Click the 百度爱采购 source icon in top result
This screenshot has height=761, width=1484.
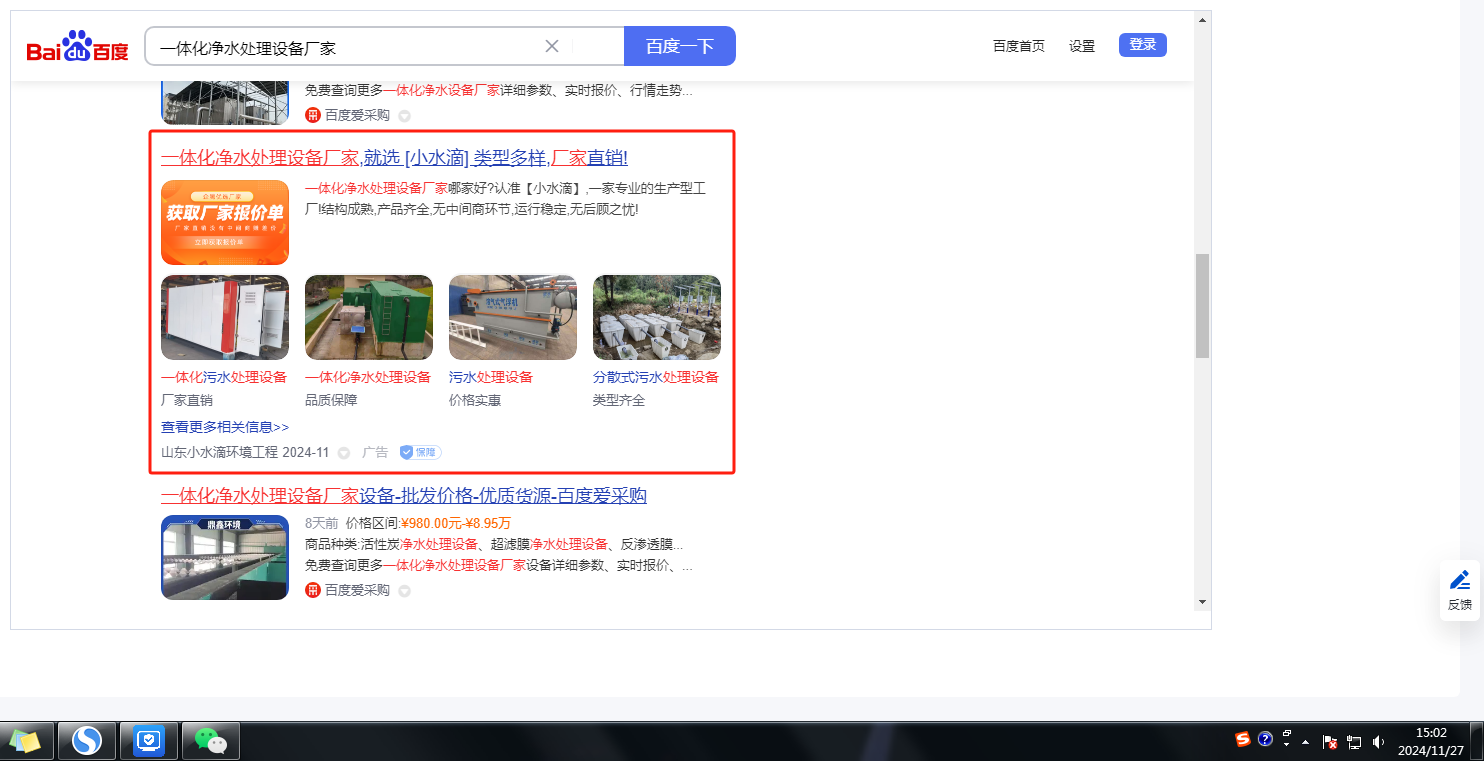click(x=313, y=115)
